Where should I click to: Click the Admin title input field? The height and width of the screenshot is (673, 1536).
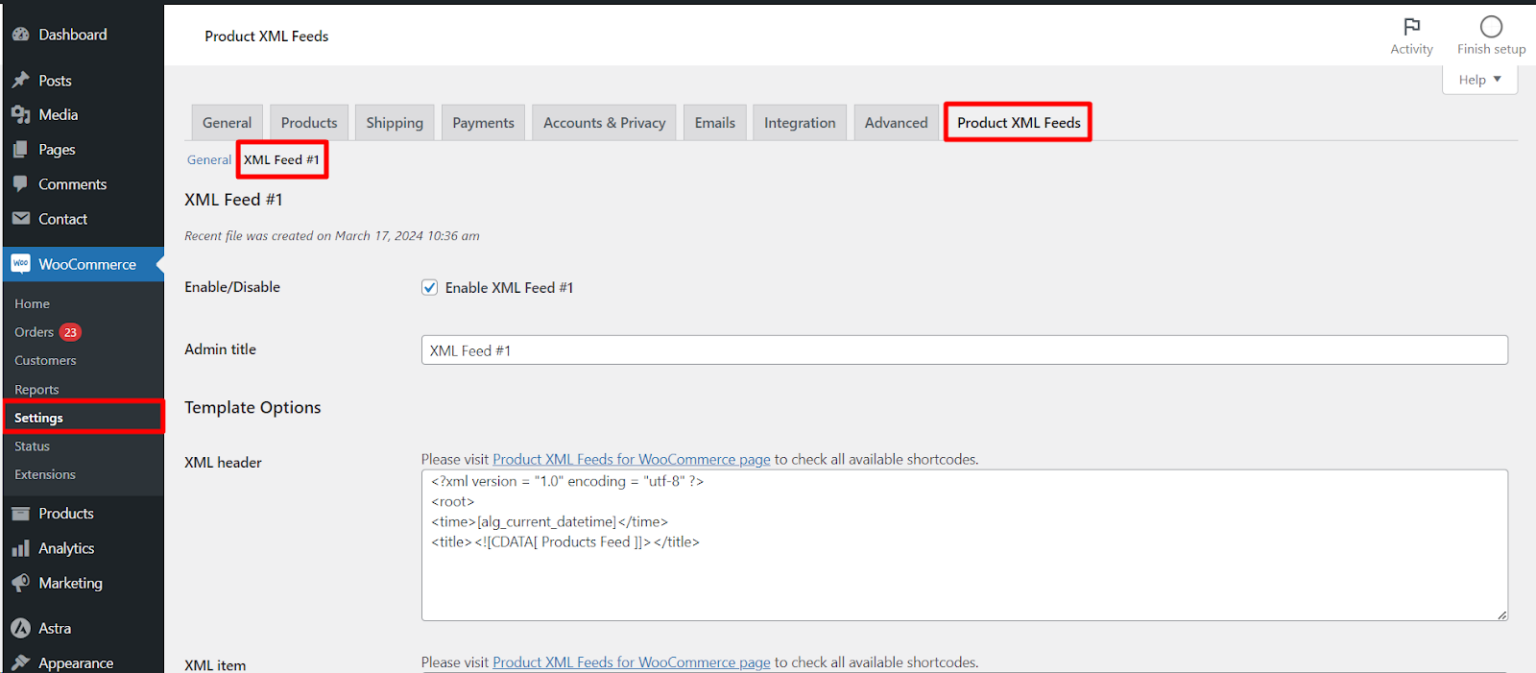(x=964, y=350)
